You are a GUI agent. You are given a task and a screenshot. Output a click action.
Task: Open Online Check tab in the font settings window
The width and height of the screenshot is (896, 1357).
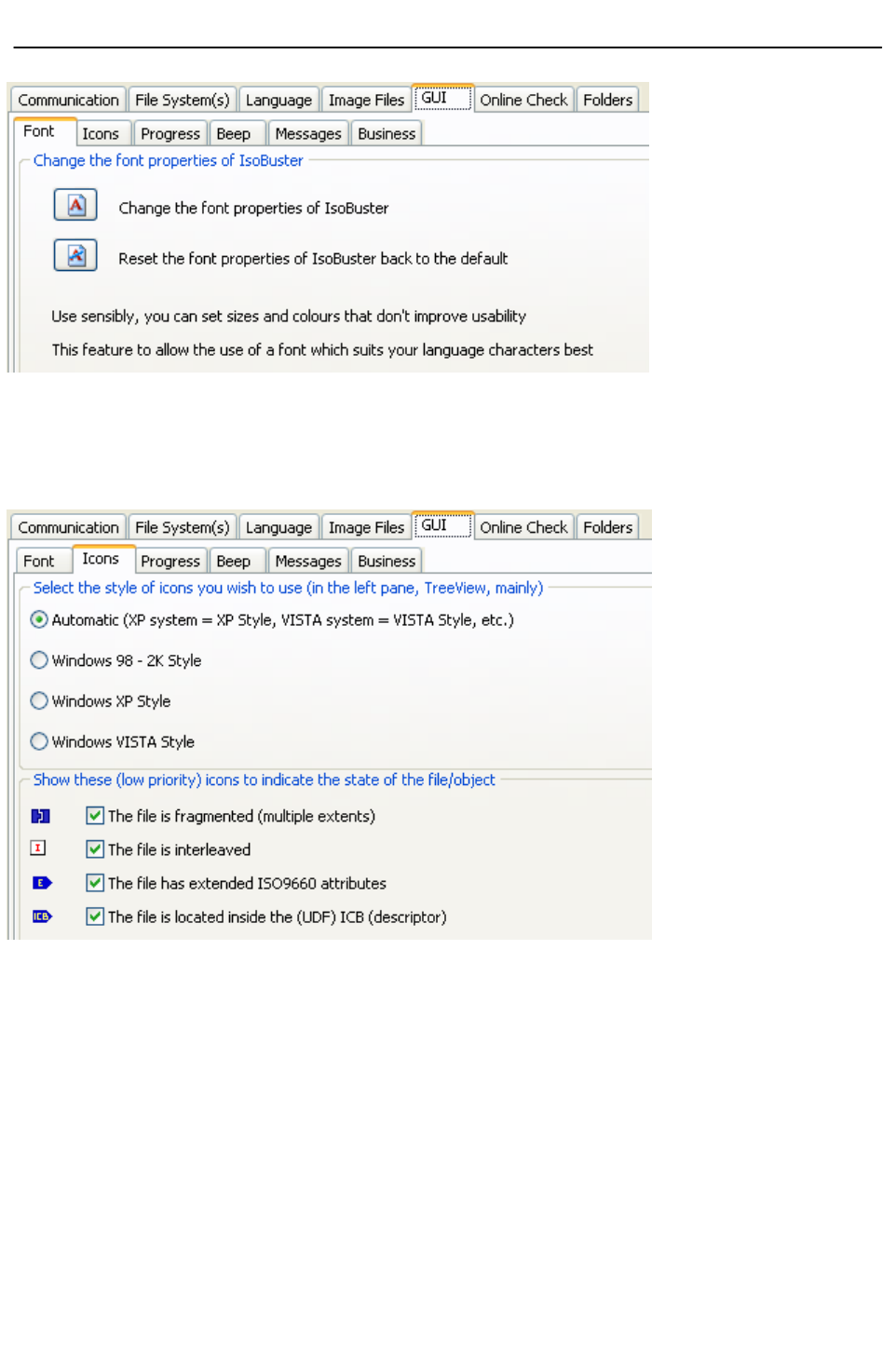[x=523, y=100]
